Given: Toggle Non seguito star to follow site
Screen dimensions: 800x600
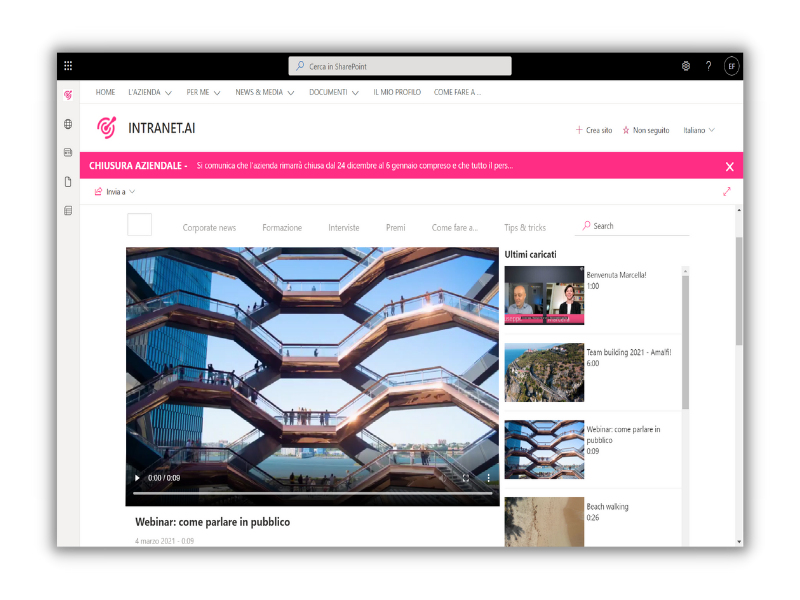Looking at the screenshot, I should (x=646, y=130).
